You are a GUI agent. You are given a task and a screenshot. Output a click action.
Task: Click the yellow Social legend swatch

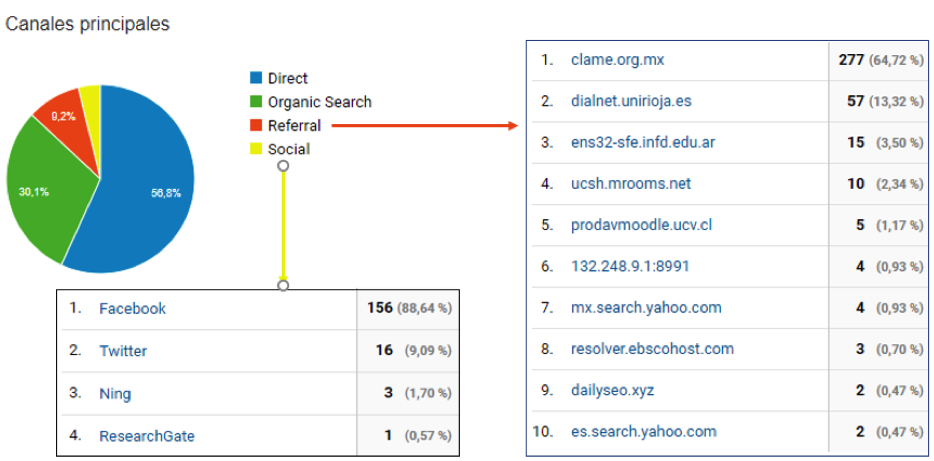[256, 149]
